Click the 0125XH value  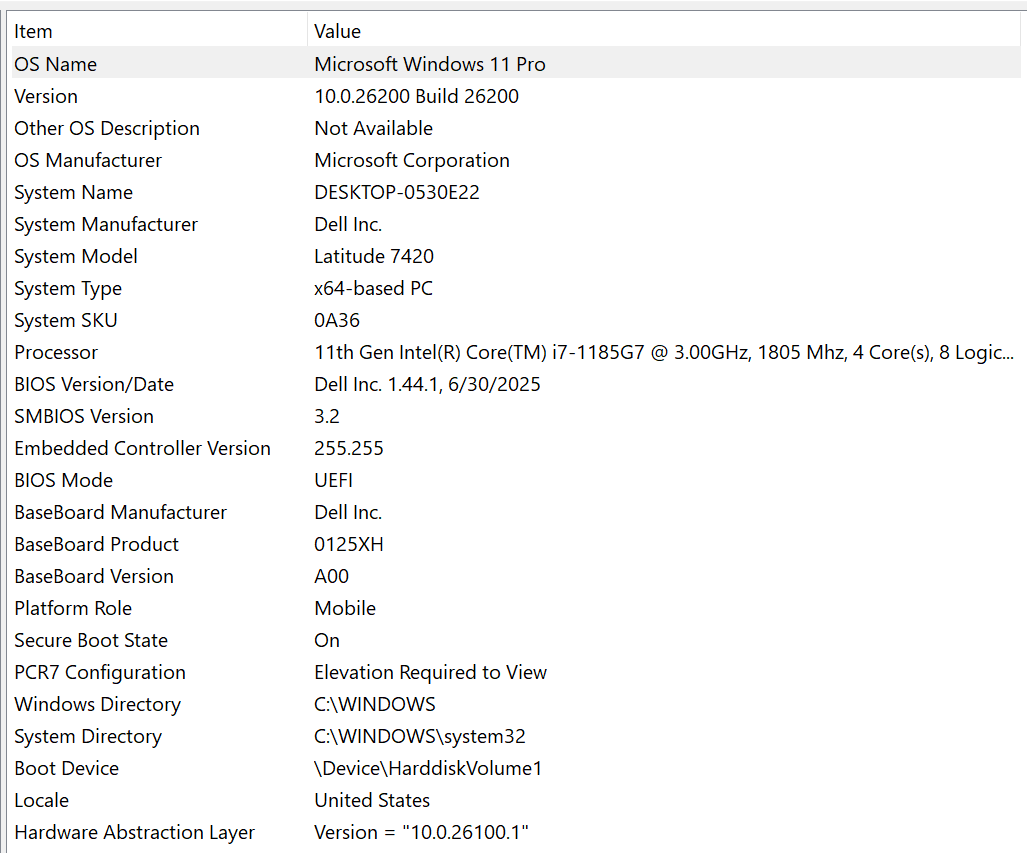348,544
